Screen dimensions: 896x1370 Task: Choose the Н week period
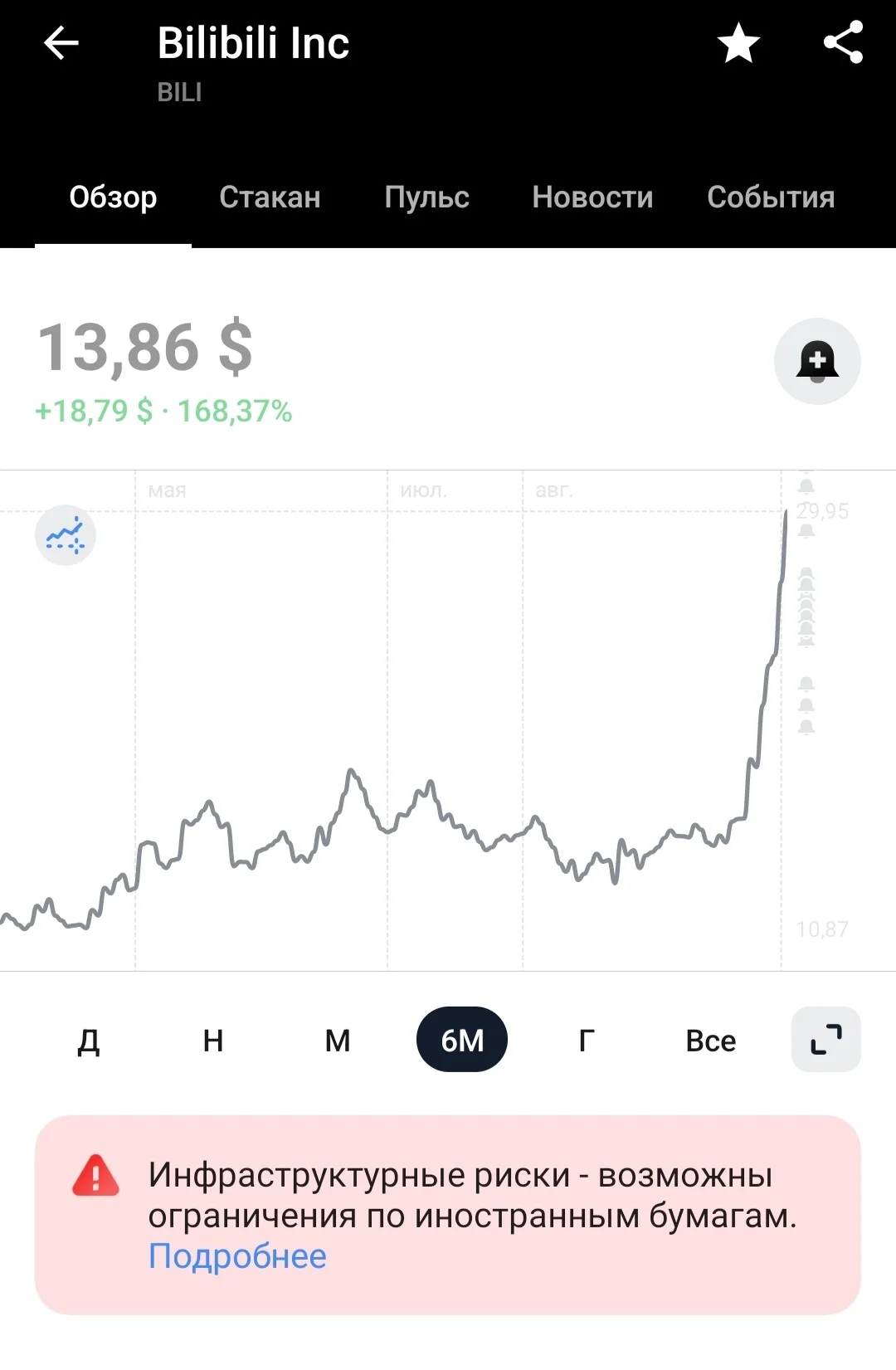tap(213, 1041)
